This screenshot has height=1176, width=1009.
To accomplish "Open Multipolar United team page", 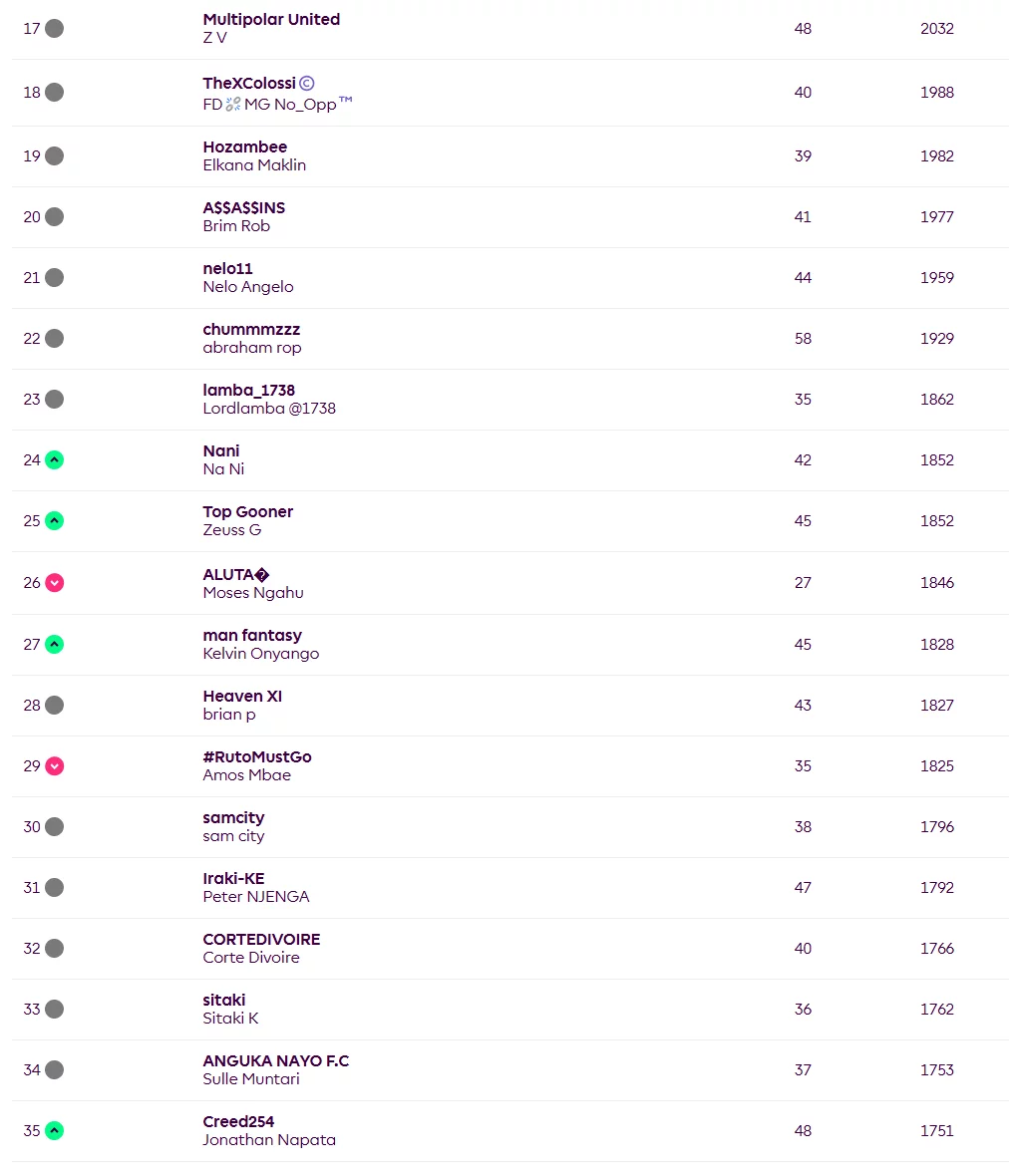I will pyautogui.click(x=271, y=20).
